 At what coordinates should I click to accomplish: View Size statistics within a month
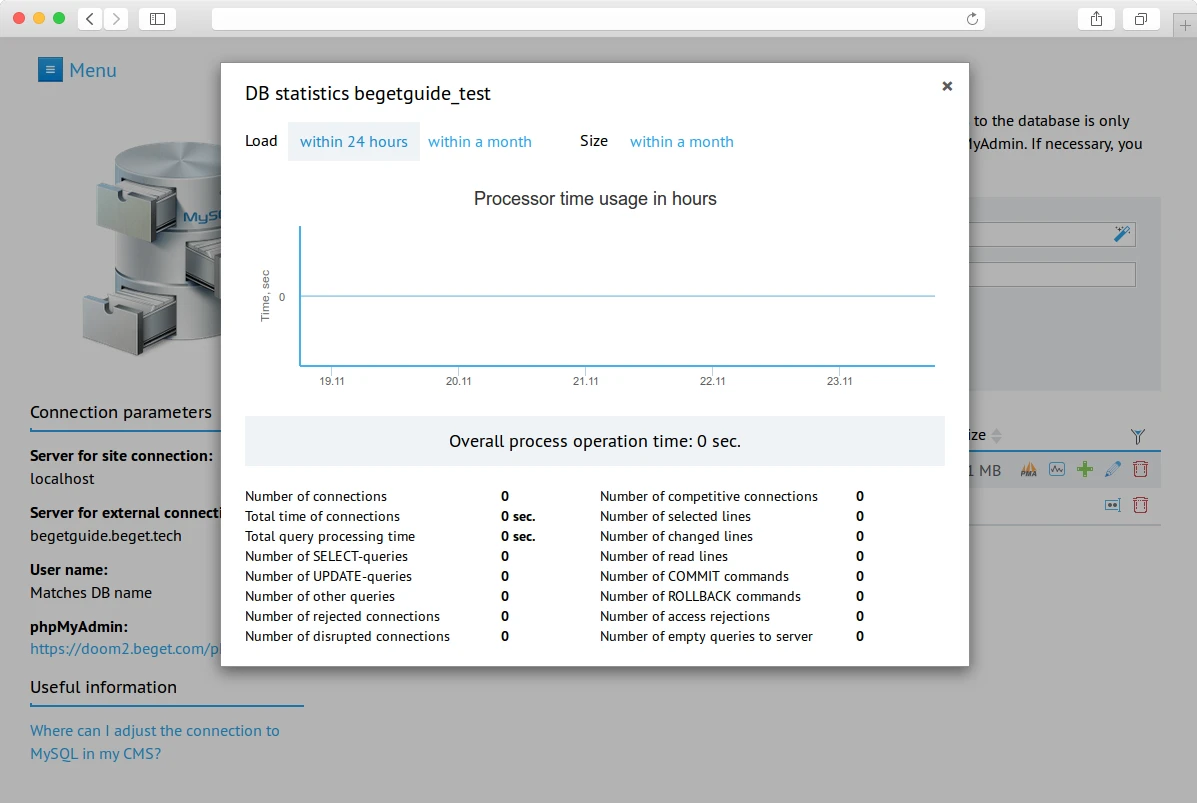(x=681, y=142)
